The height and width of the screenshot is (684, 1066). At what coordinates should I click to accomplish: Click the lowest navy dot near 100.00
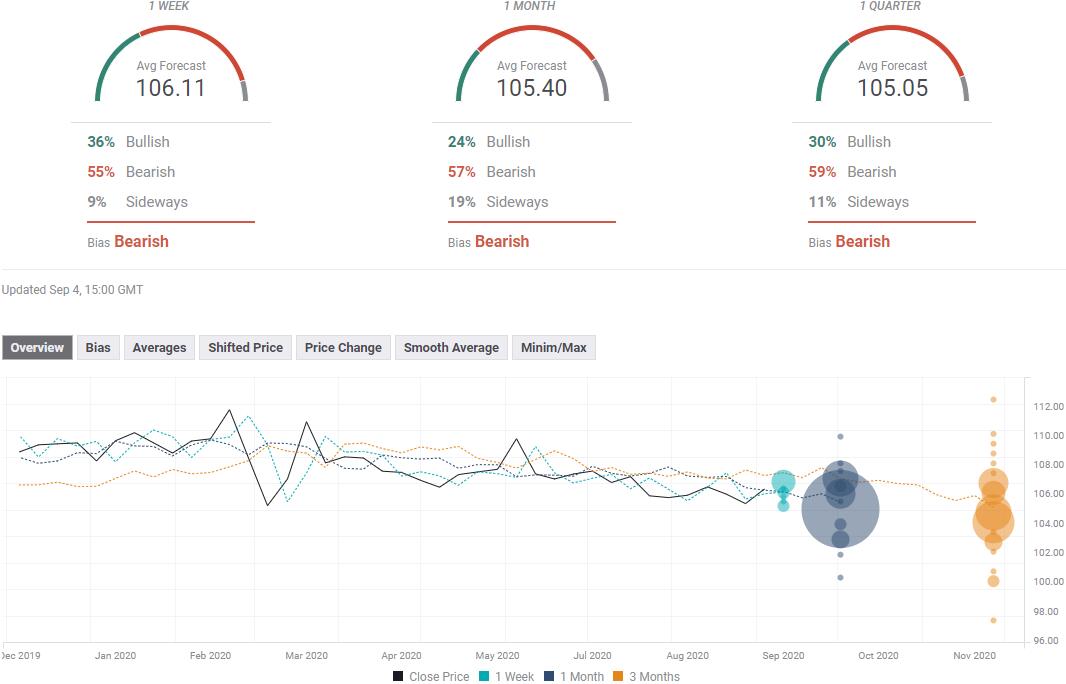[840, 577]
